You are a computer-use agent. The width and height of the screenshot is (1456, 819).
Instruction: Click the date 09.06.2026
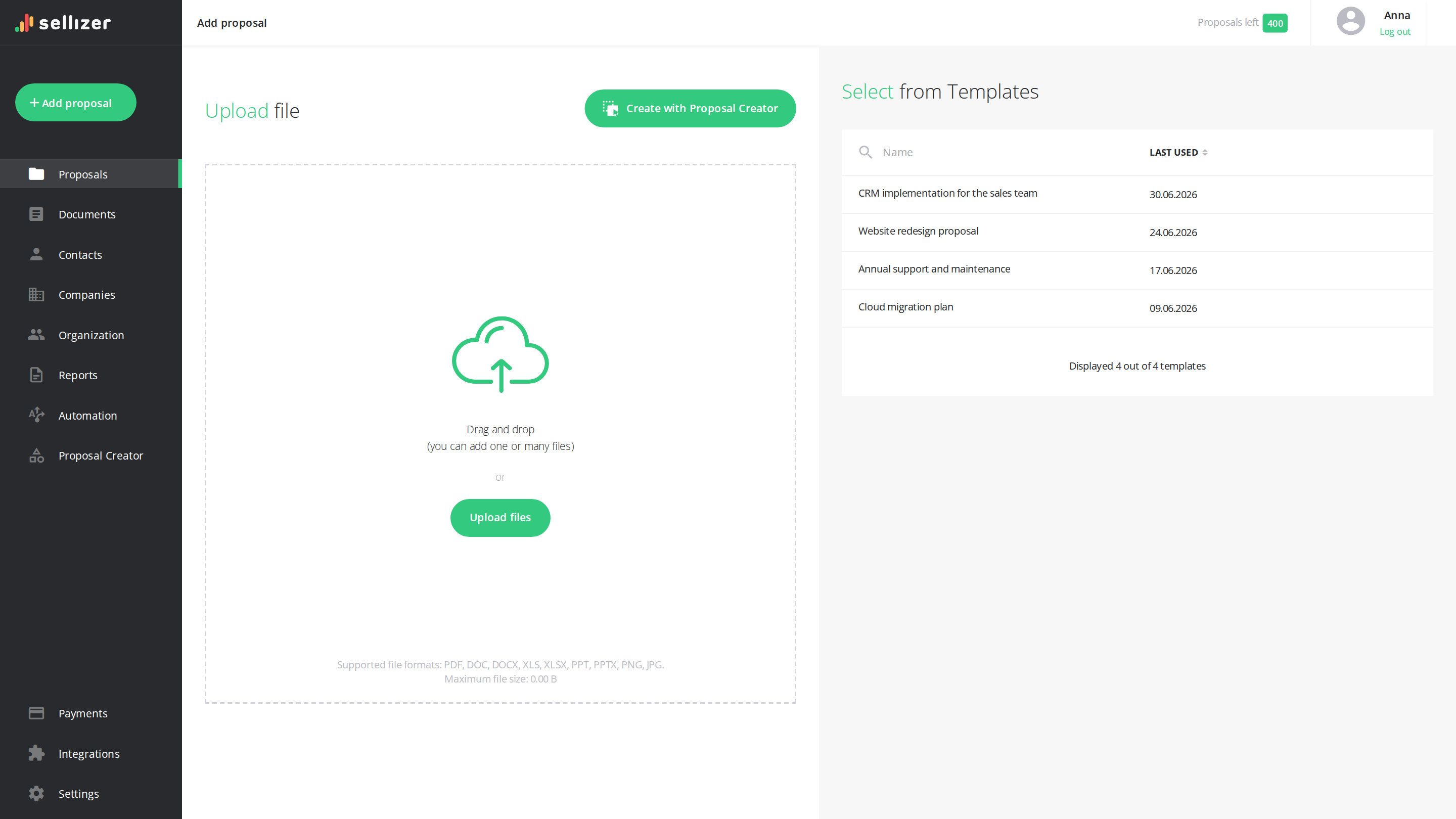click(x=1173, y=308)
